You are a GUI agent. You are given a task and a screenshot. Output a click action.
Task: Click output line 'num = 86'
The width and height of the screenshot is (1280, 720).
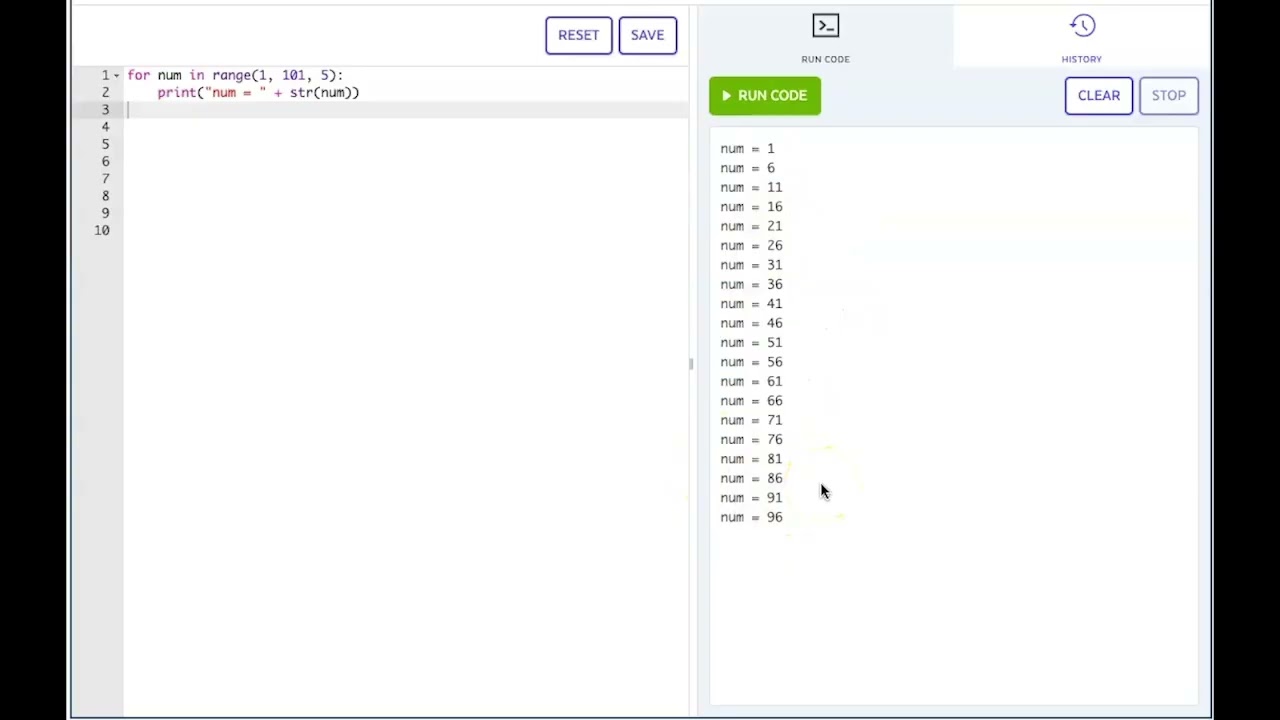coord(751,478)
